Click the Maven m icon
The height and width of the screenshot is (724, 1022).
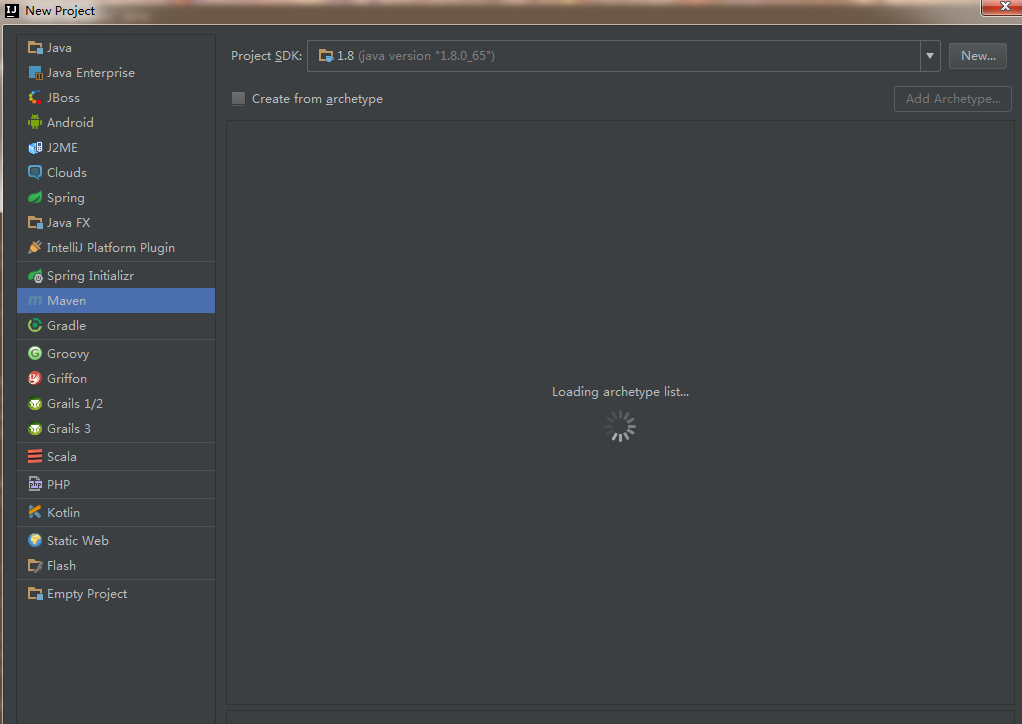[35, 300]
